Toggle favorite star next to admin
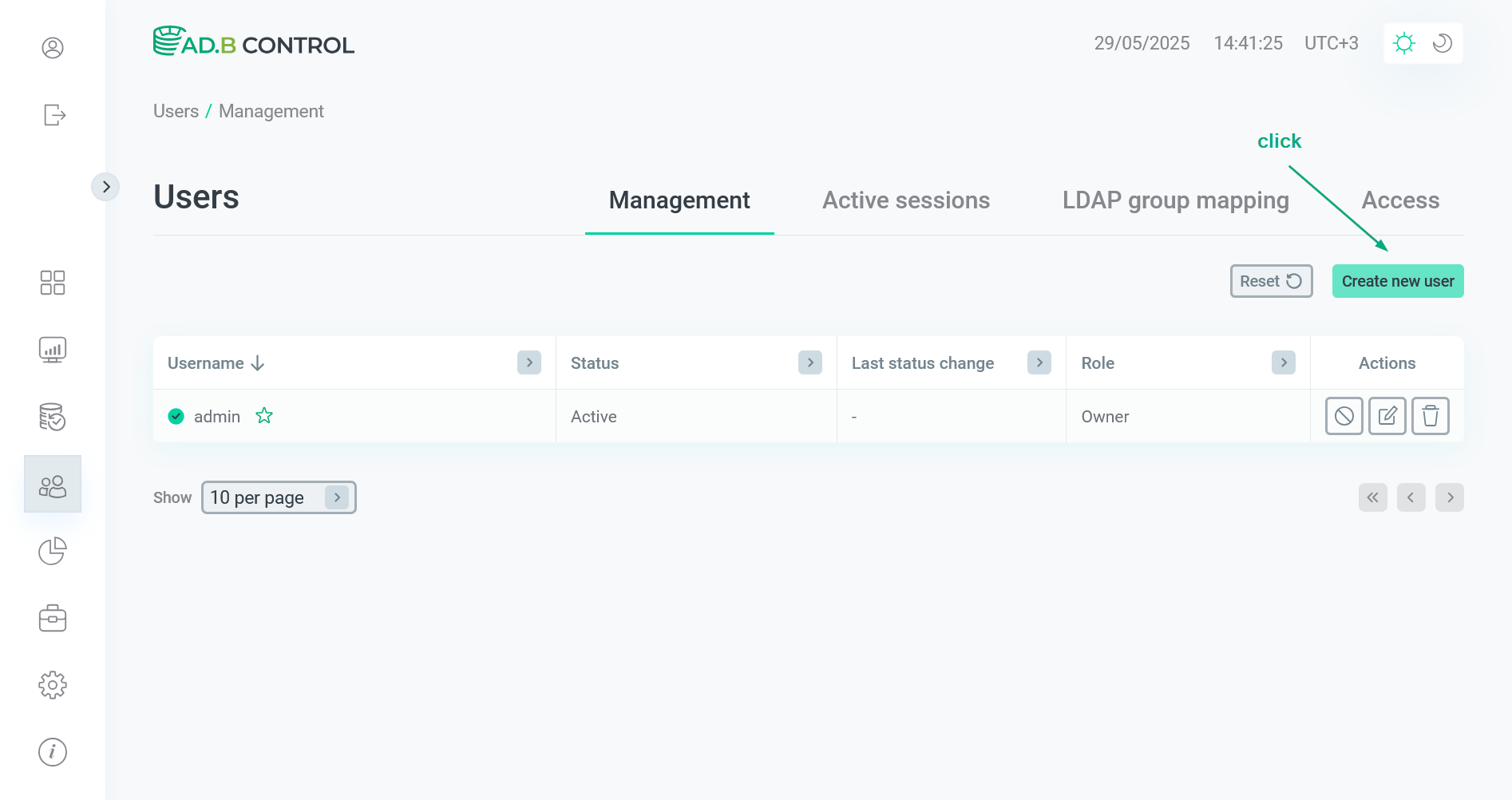This screenshot has width=1512, height=800. coord(264,416)
